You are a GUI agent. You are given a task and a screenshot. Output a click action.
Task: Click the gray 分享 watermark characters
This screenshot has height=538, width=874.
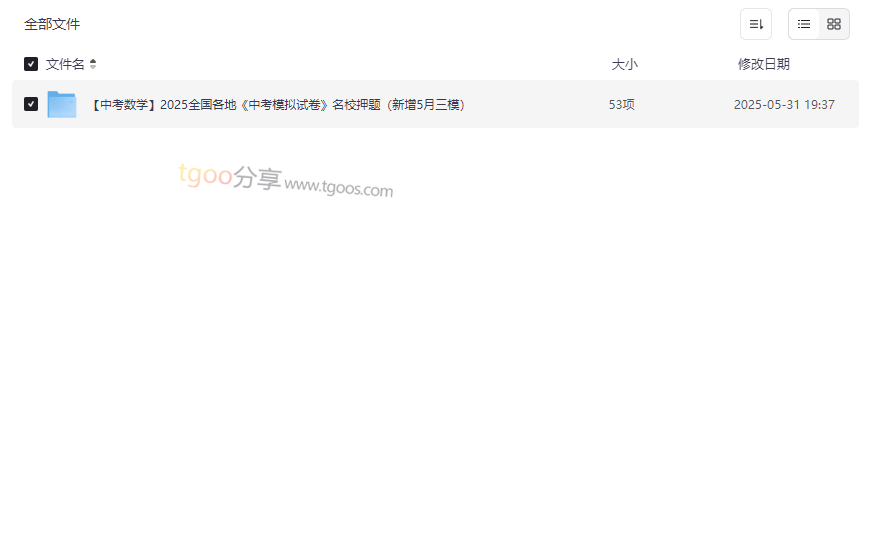point(257,178)
